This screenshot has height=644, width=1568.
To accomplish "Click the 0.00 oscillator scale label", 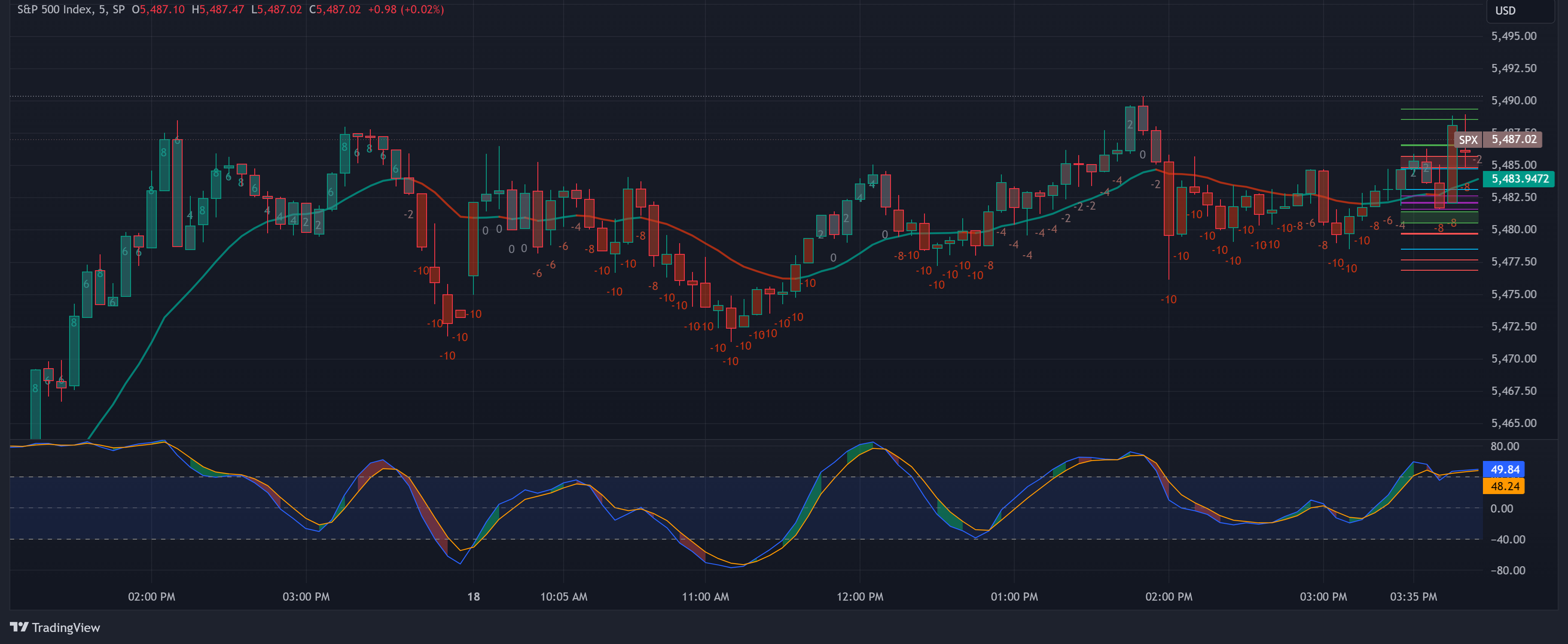I will pos(1502,508).
